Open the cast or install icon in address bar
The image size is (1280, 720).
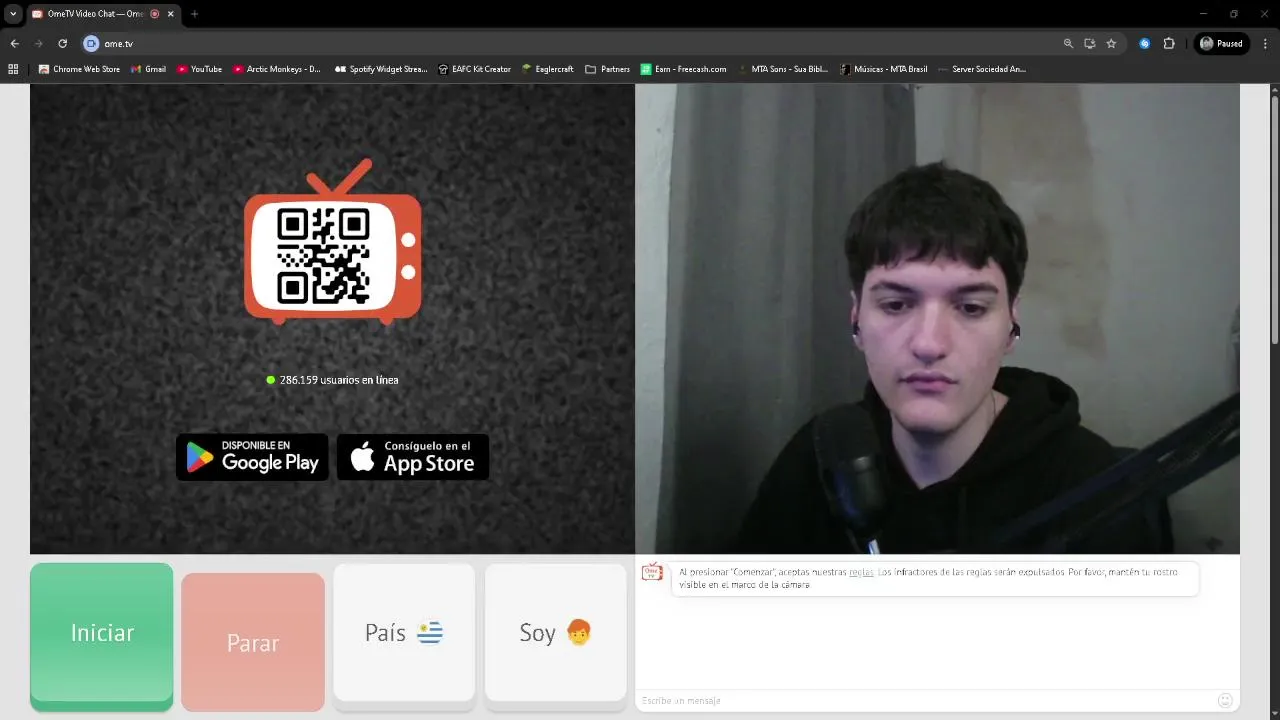(x=1090, y=43)
